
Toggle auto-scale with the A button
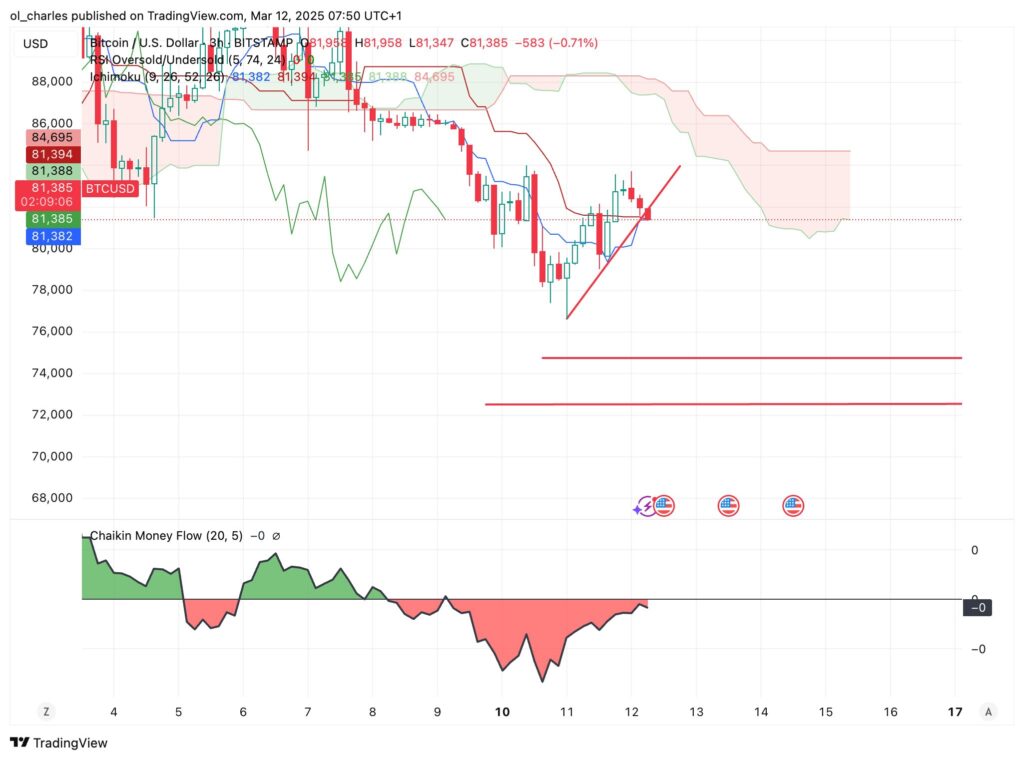[988, 712]
